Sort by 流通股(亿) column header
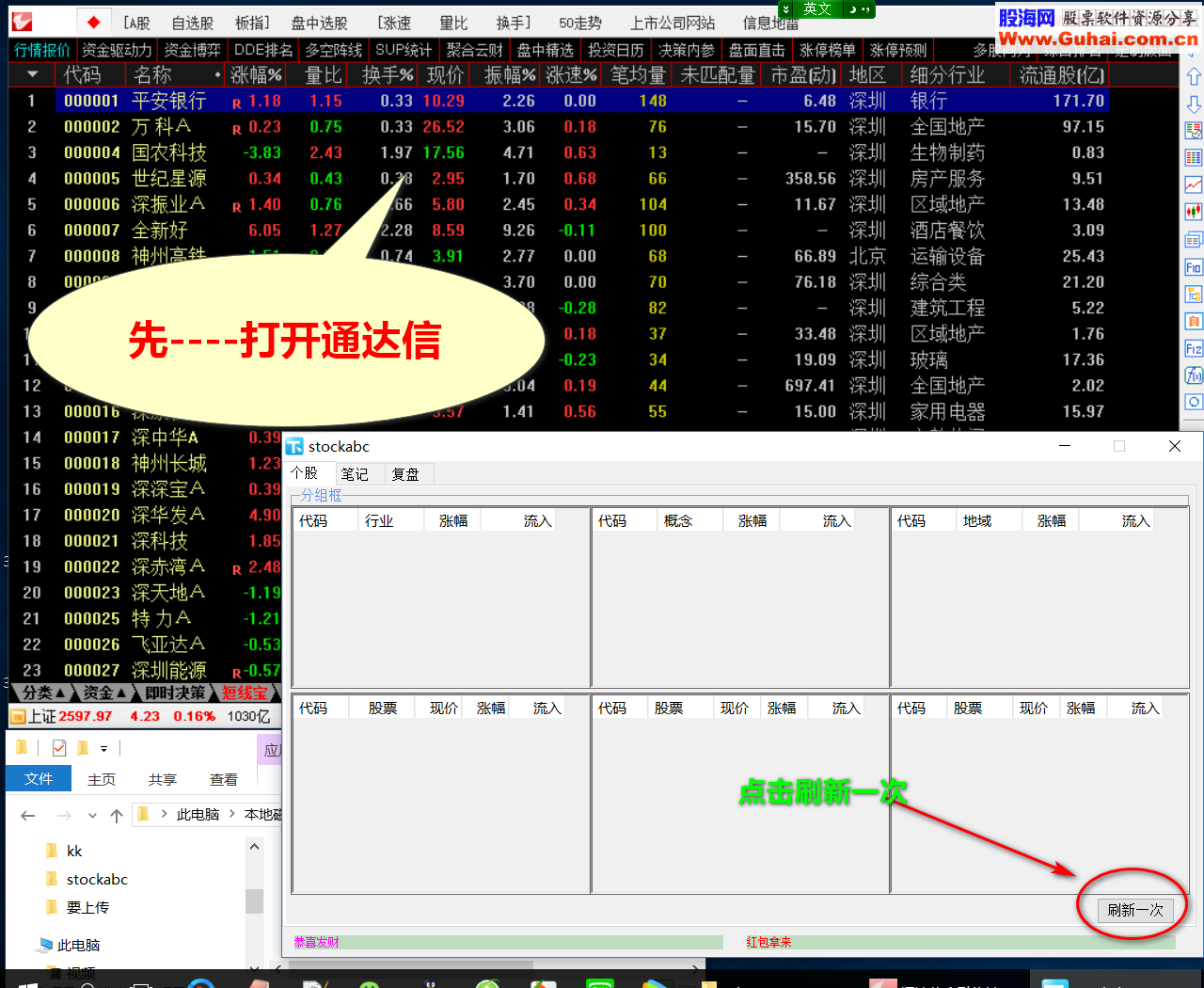Image resolution: width=1204 pixels, height=988 pixels. point(1062,74)
